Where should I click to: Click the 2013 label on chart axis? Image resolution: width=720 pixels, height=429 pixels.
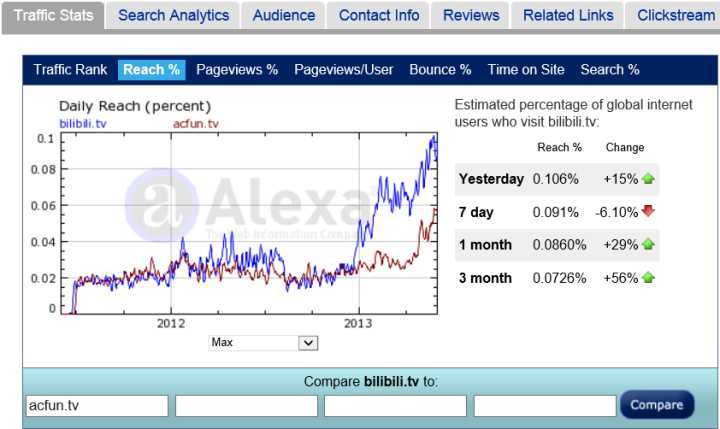358,323
